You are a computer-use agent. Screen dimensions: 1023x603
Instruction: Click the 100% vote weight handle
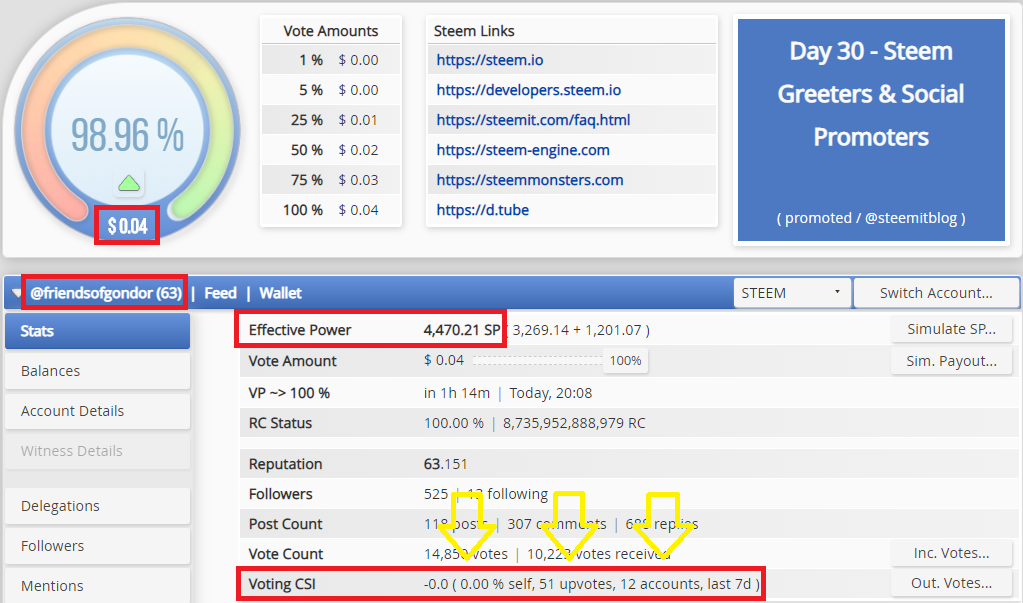click(625, 360)
